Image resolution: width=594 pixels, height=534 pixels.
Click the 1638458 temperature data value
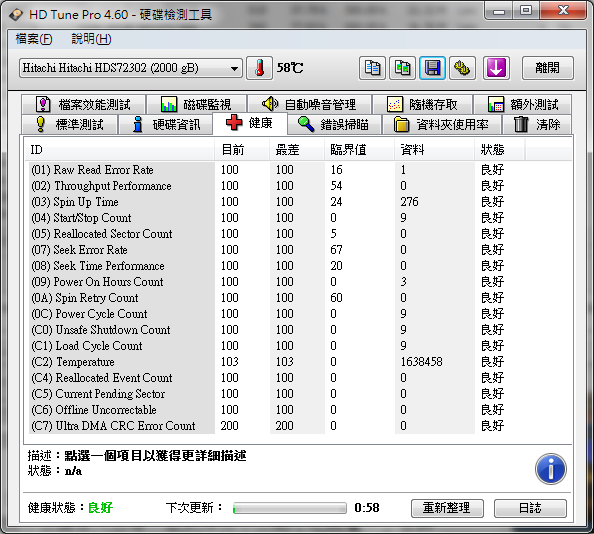(421, 362)
